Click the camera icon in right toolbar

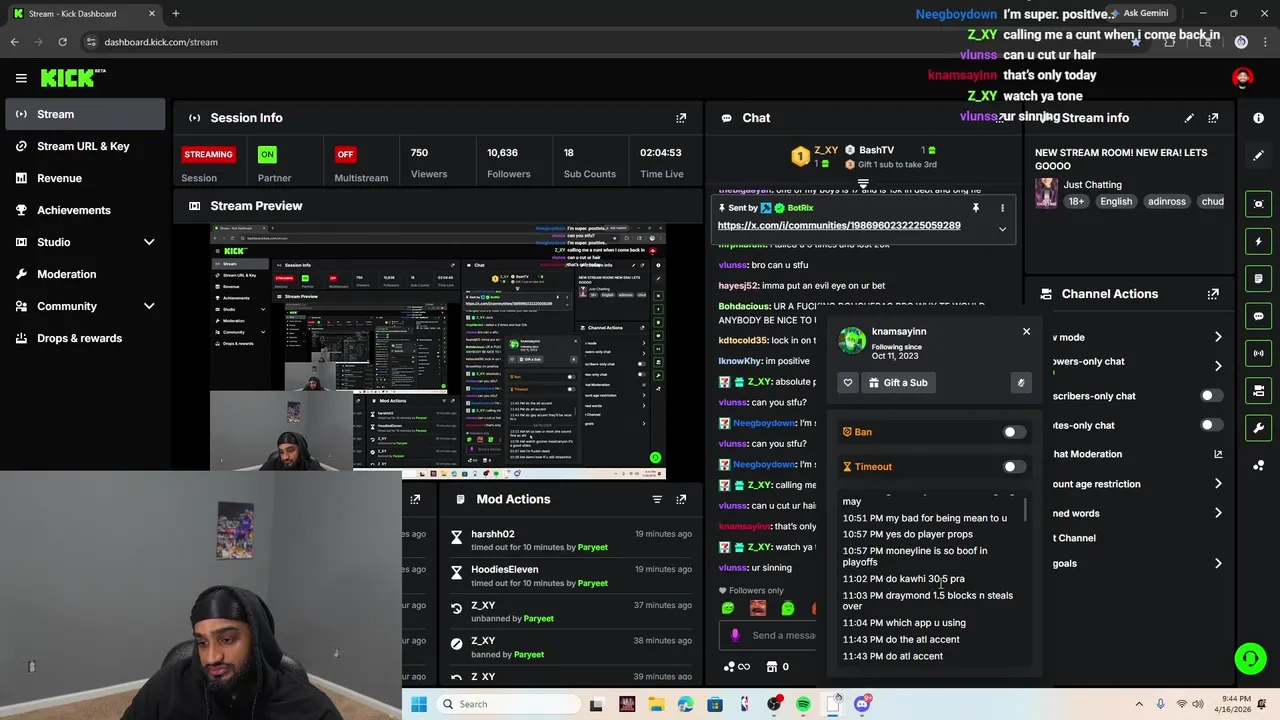pyautogui.click(x=1258, y=390)
